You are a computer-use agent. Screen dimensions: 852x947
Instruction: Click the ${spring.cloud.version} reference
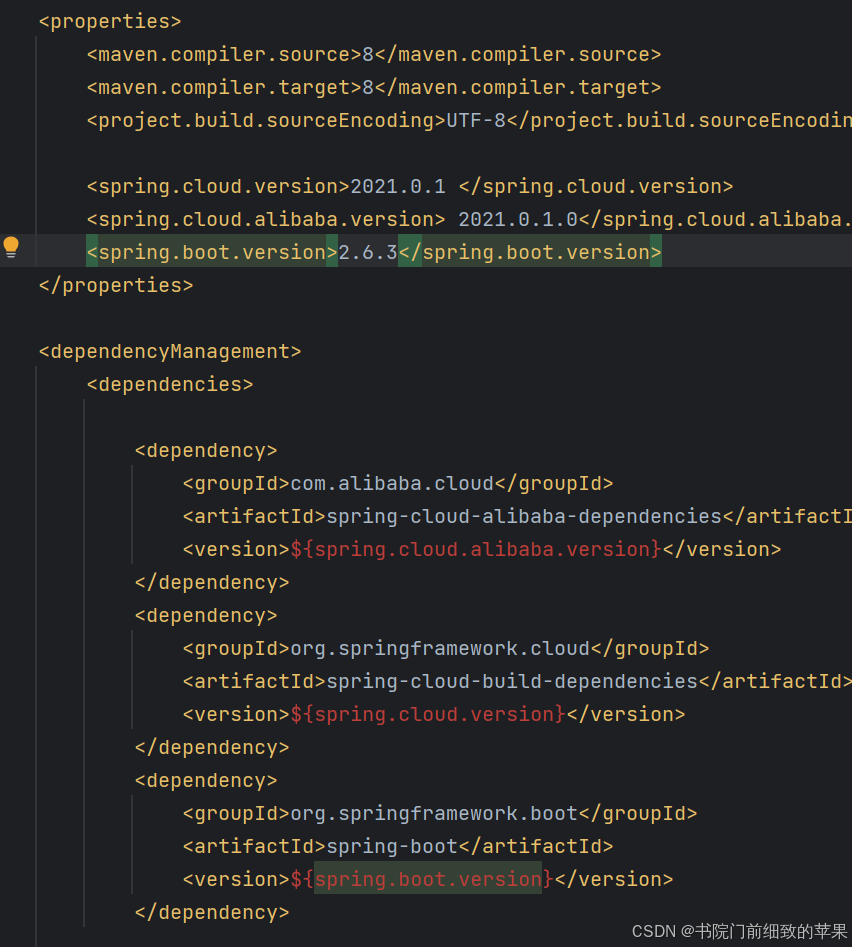(428, 714)
